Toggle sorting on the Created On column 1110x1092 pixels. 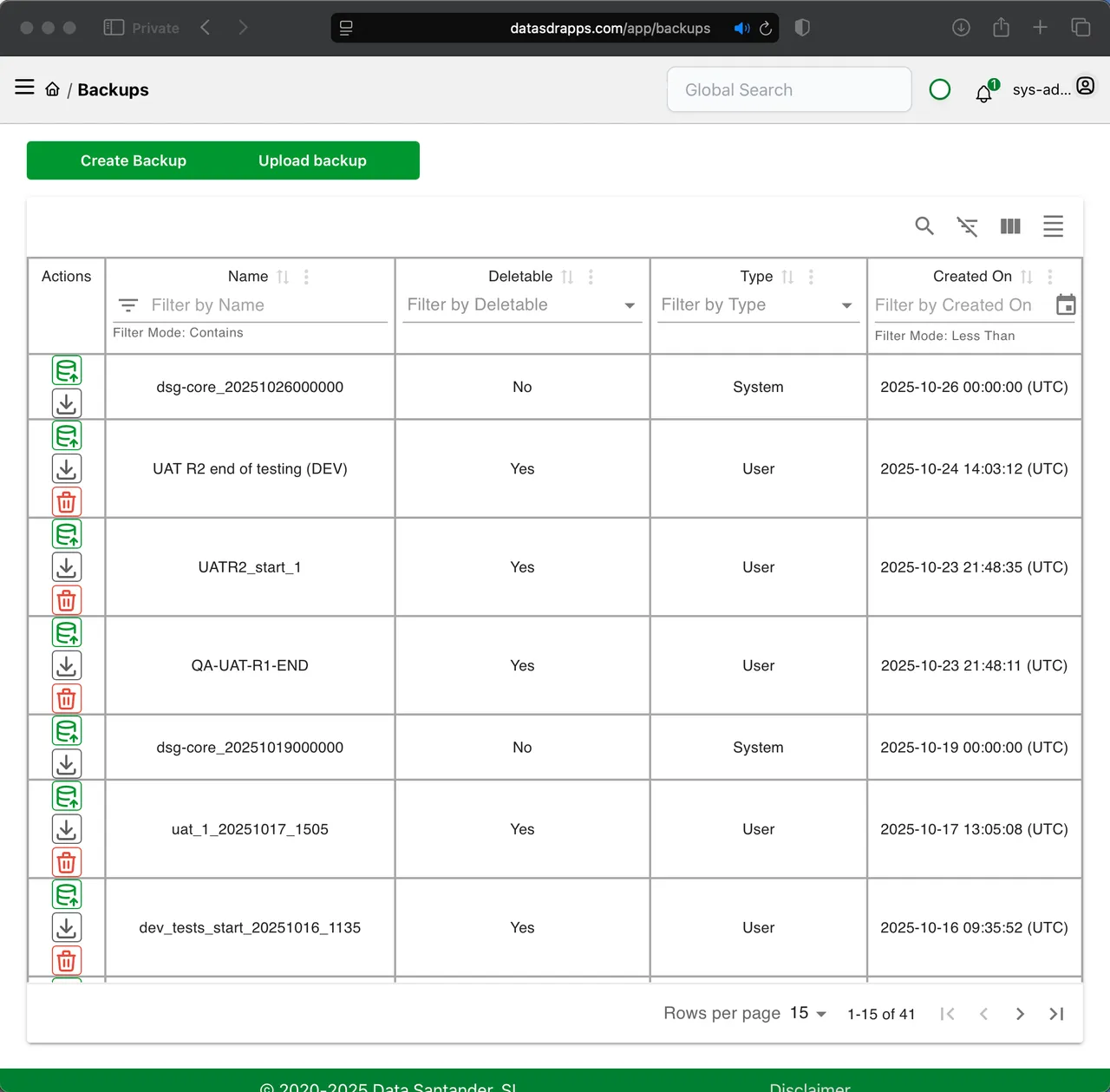[1027, 276]
